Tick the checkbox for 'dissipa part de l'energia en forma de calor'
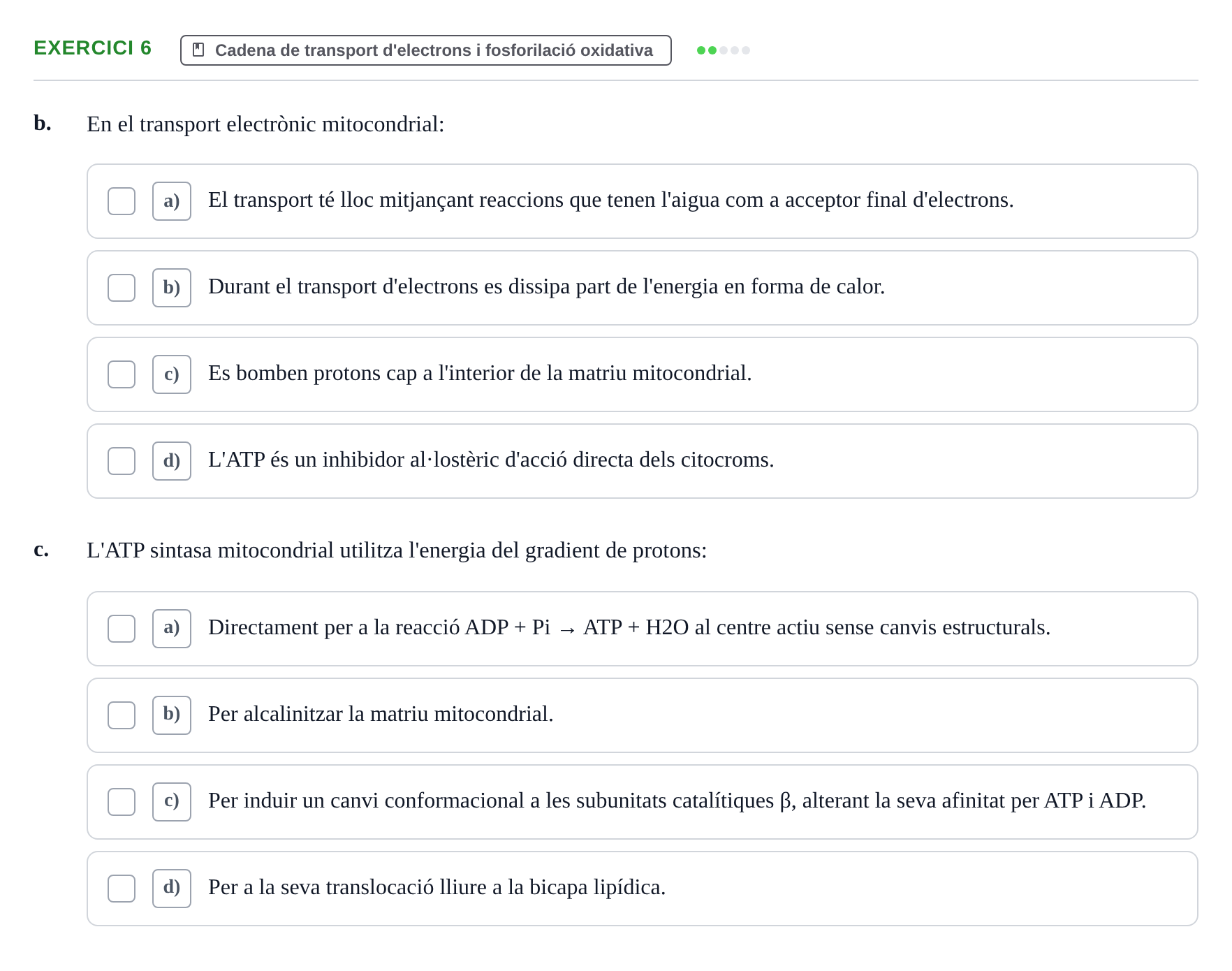The height and width of the screenshot is (971, 1232). point(122,288)
